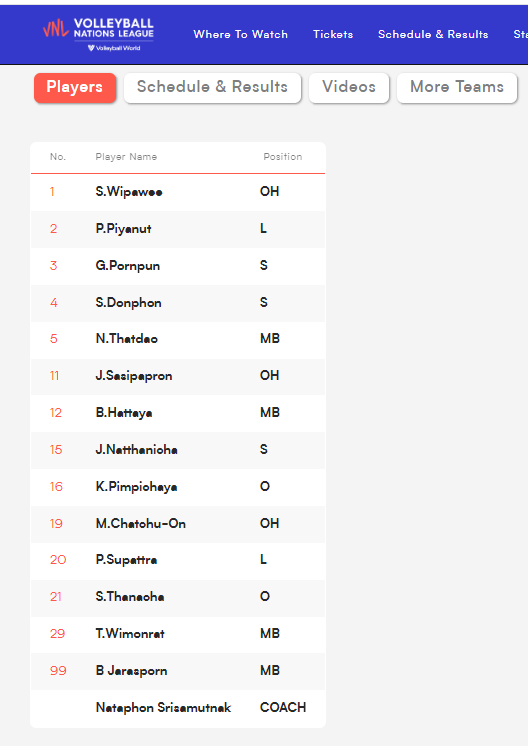The width and height of the screenshot is (528, 746).
Task: Open M.Chatchu-On player profile
Action: click(x=140, y=523)
